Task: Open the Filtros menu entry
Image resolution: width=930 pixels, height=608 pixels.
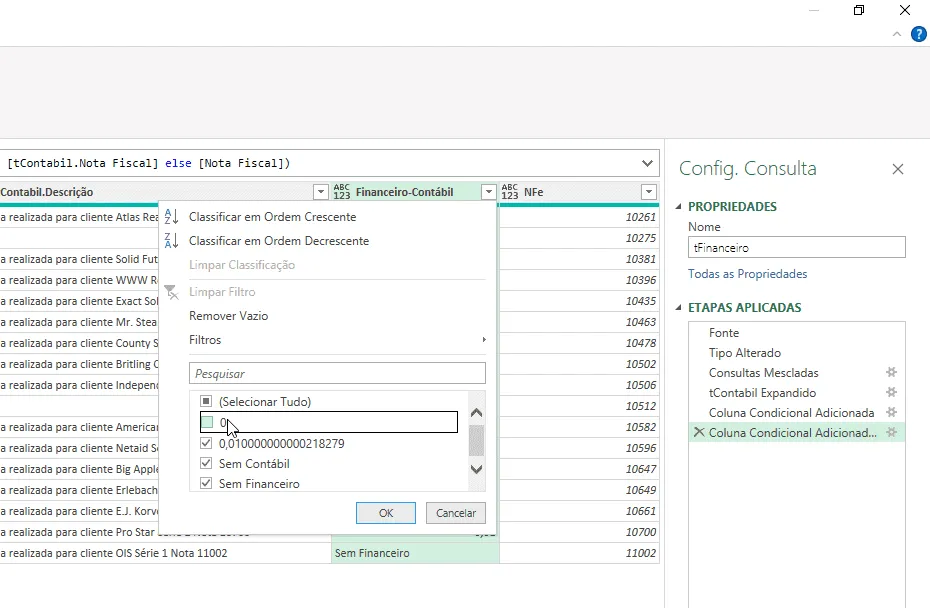Action: [x=205, y=340]
